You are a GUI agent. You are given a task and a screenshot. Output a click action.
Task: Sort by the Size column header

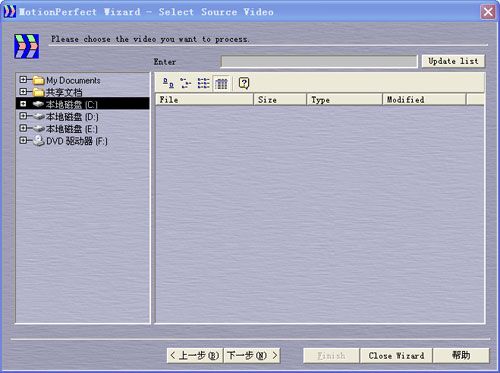tap(280, 100)
